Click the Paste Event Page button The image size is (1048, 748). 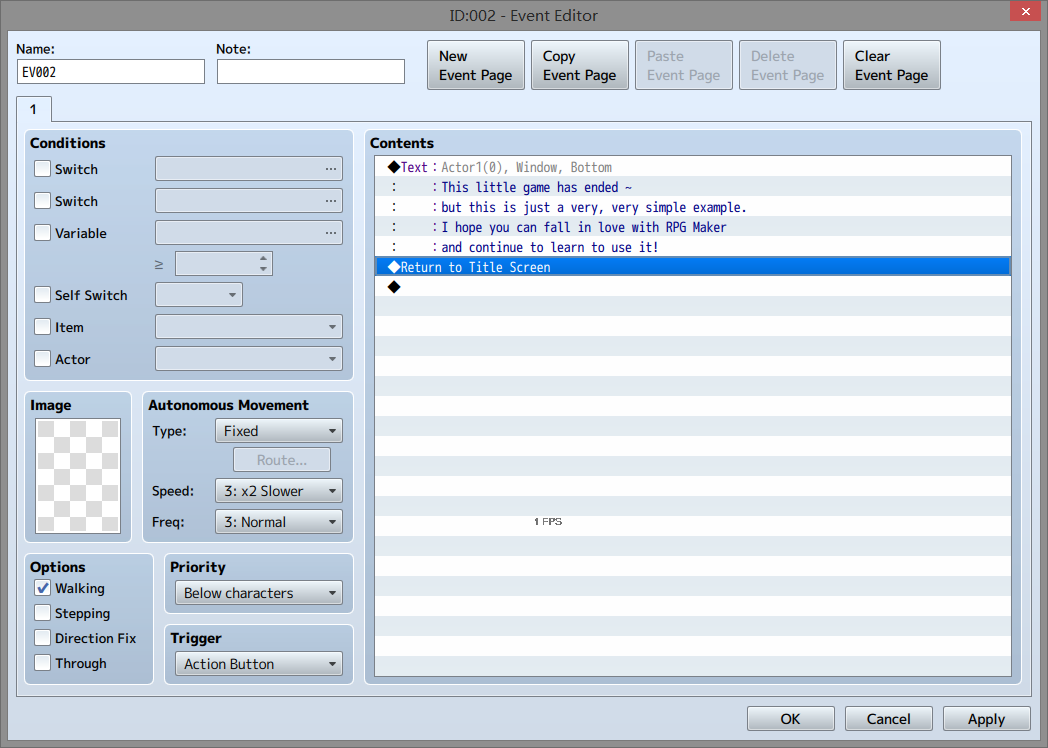(x=684, y=65)
